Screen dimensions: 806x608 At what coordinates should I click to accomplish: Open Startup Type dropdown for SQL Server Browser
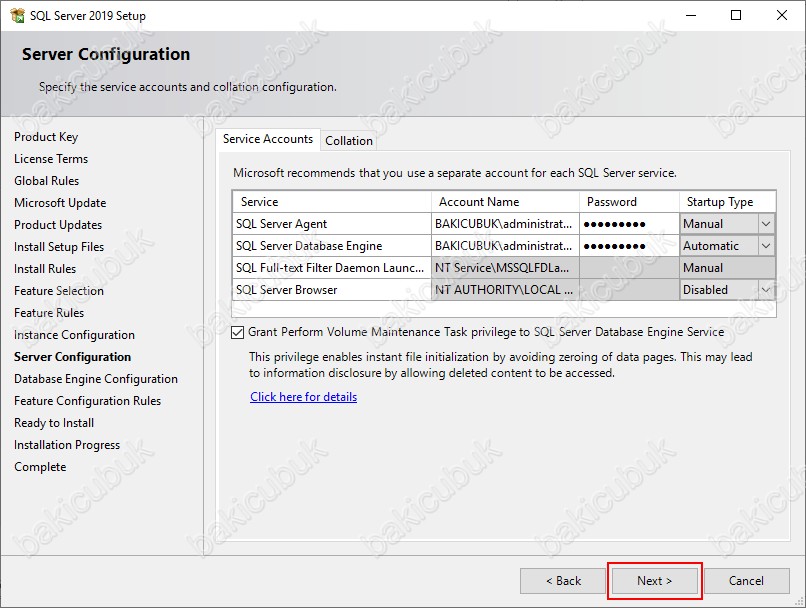point(766,290)
